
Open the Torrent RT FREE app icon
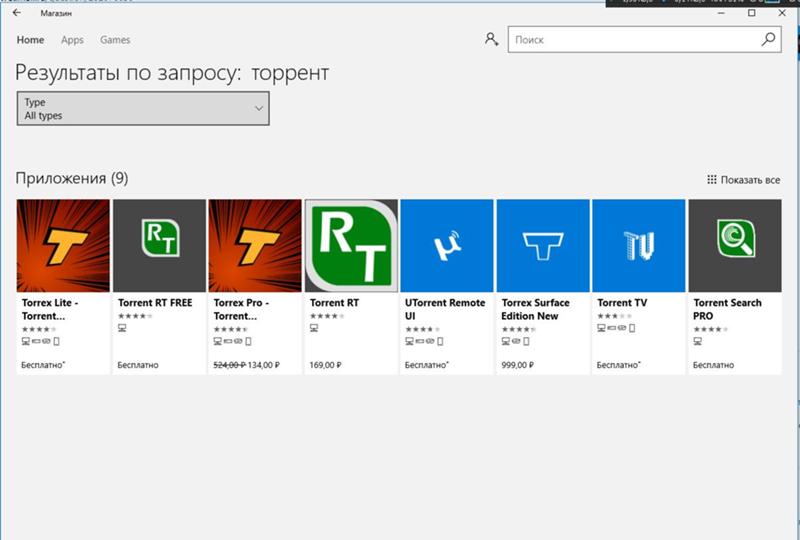[x=159, y=246]
